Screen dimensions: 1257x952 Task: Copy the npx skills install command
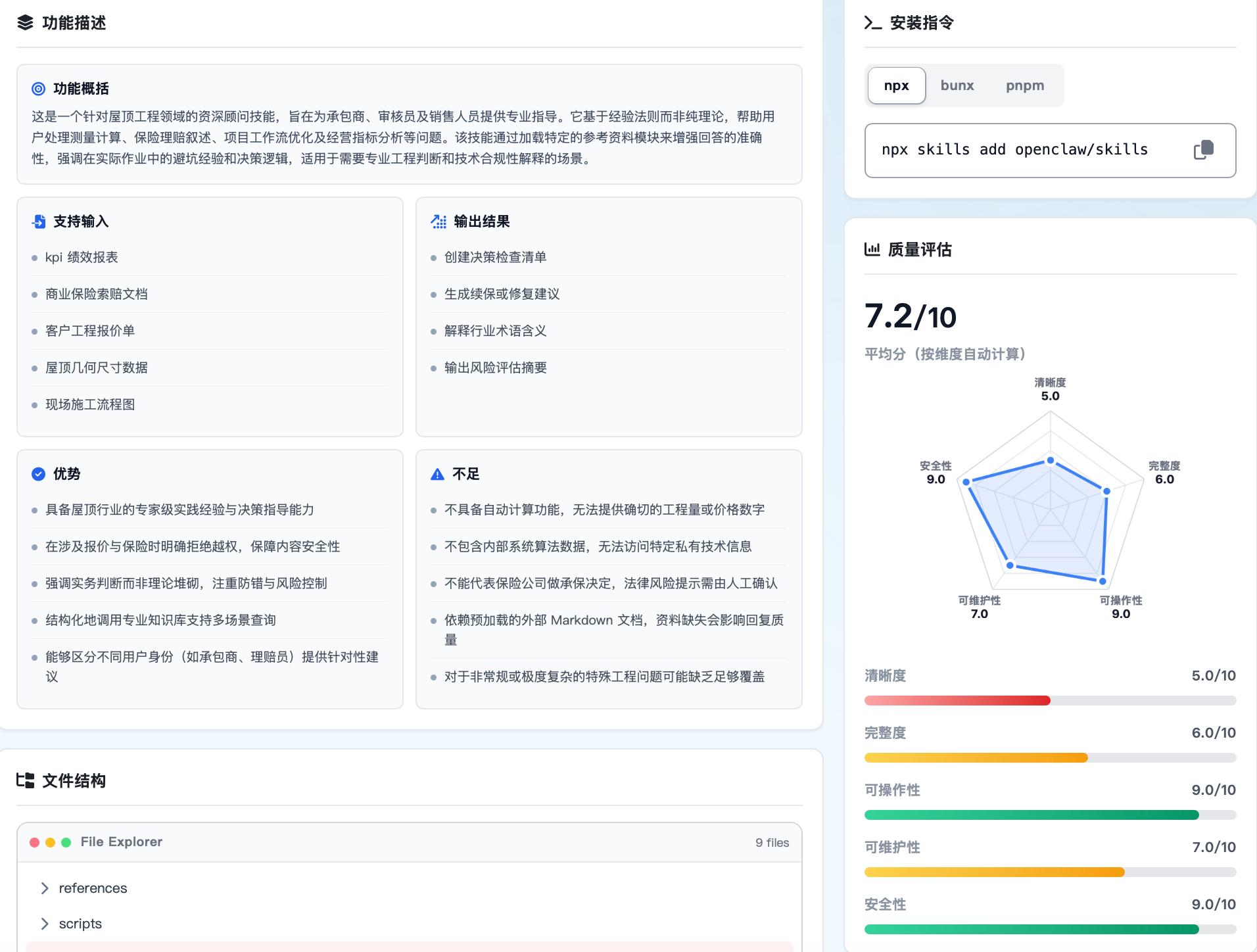(x=1204, y=150)
